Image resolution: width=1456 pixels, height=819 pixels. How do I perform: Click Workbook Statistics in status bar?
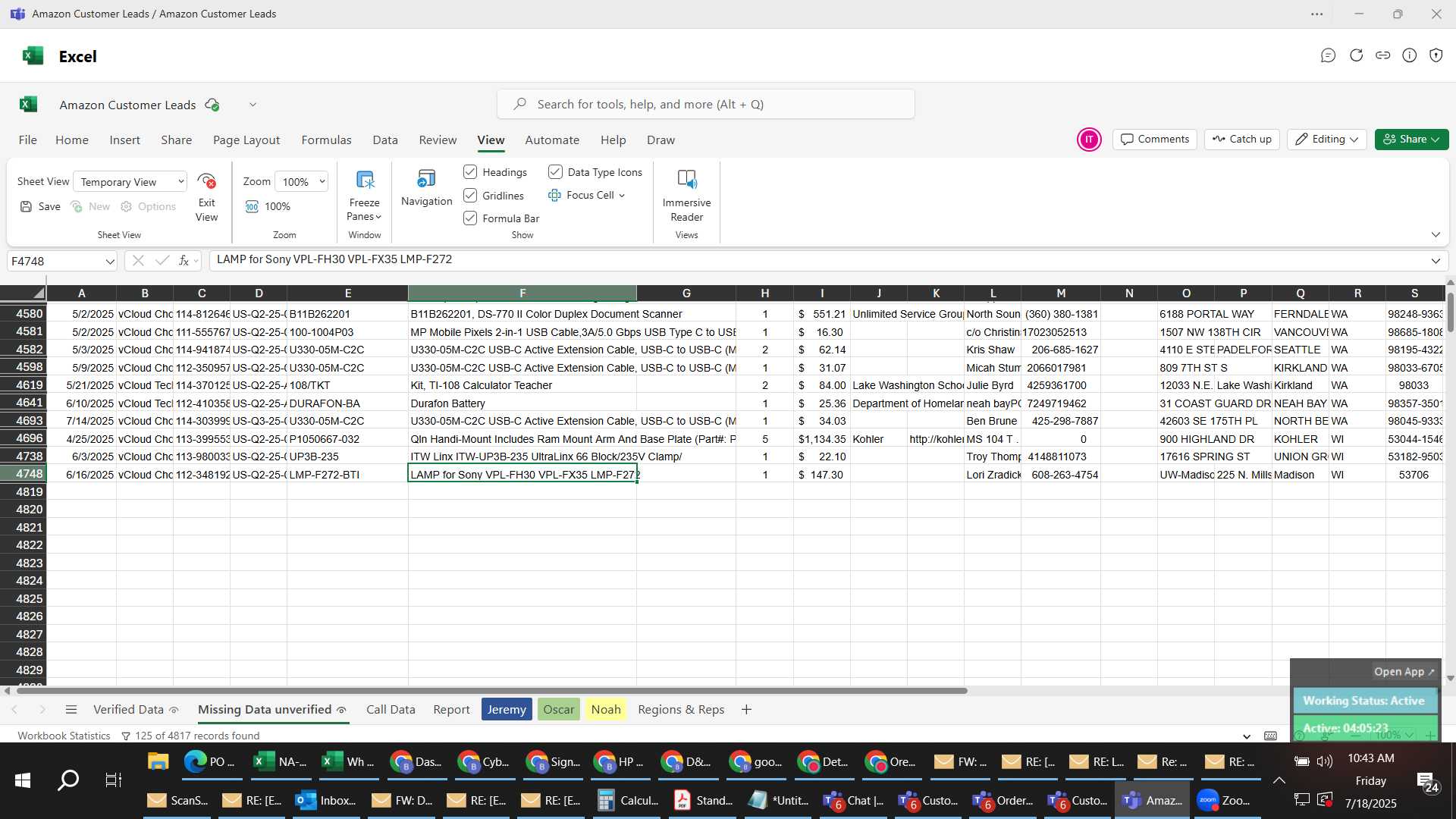[64, 736]
